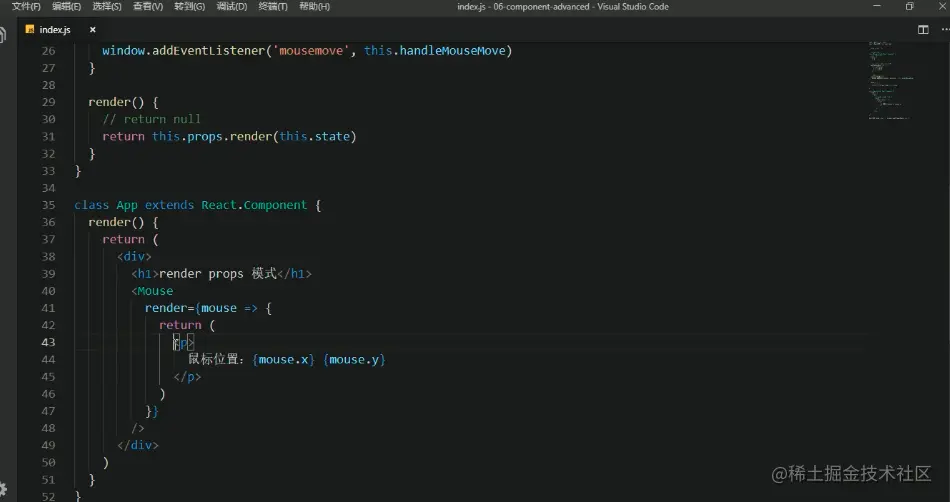Click this.props.render on line 31
This screenshot has width=950, height=502.
[x=211, y=137]
